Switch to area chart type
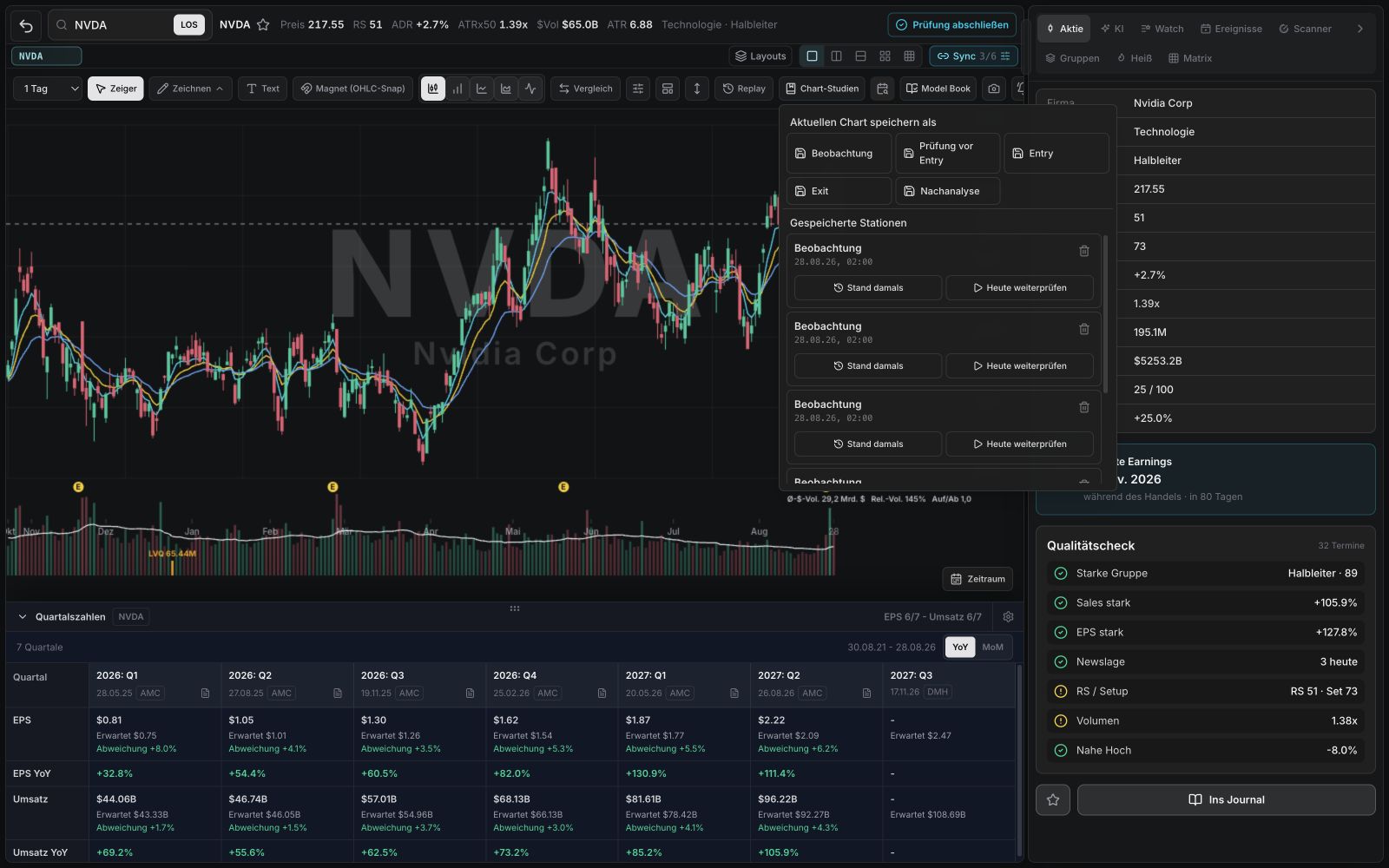 (x=505, y=89)
